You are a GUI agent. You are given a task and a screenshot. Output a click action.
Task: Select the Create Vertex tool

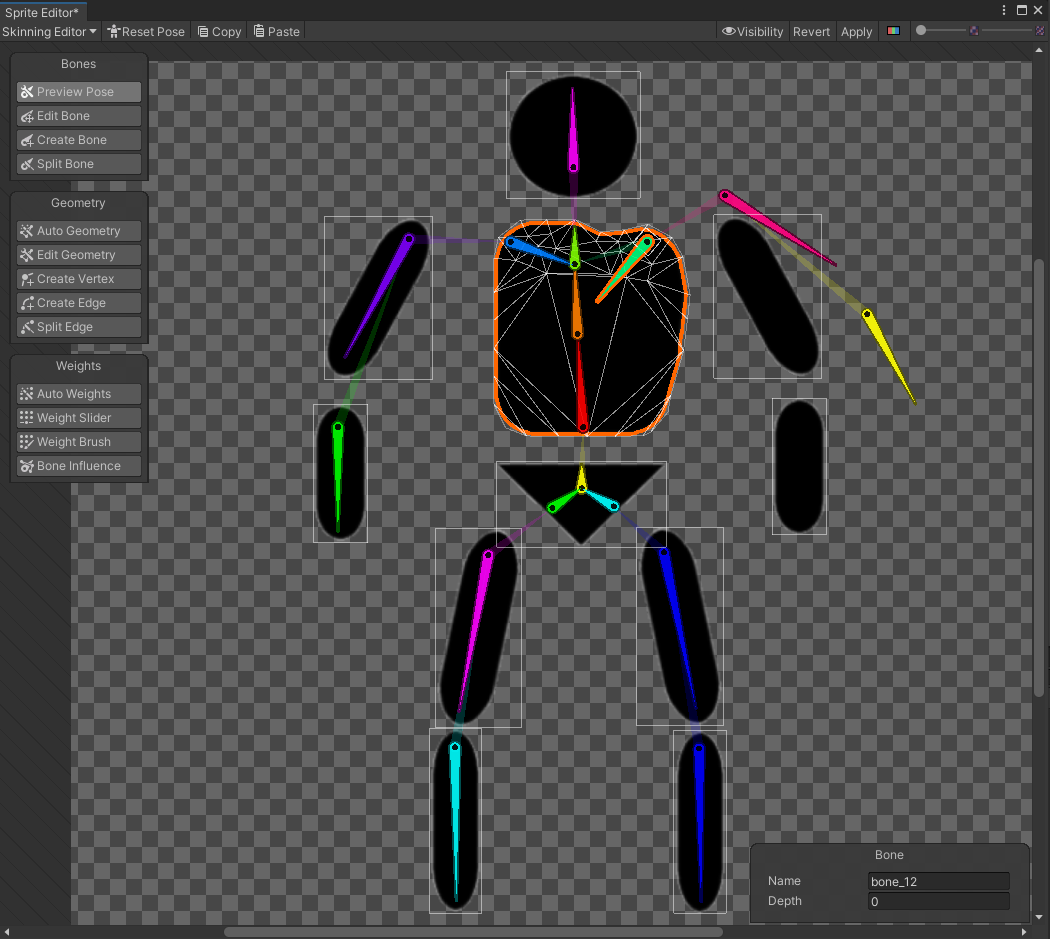point(78,278)
